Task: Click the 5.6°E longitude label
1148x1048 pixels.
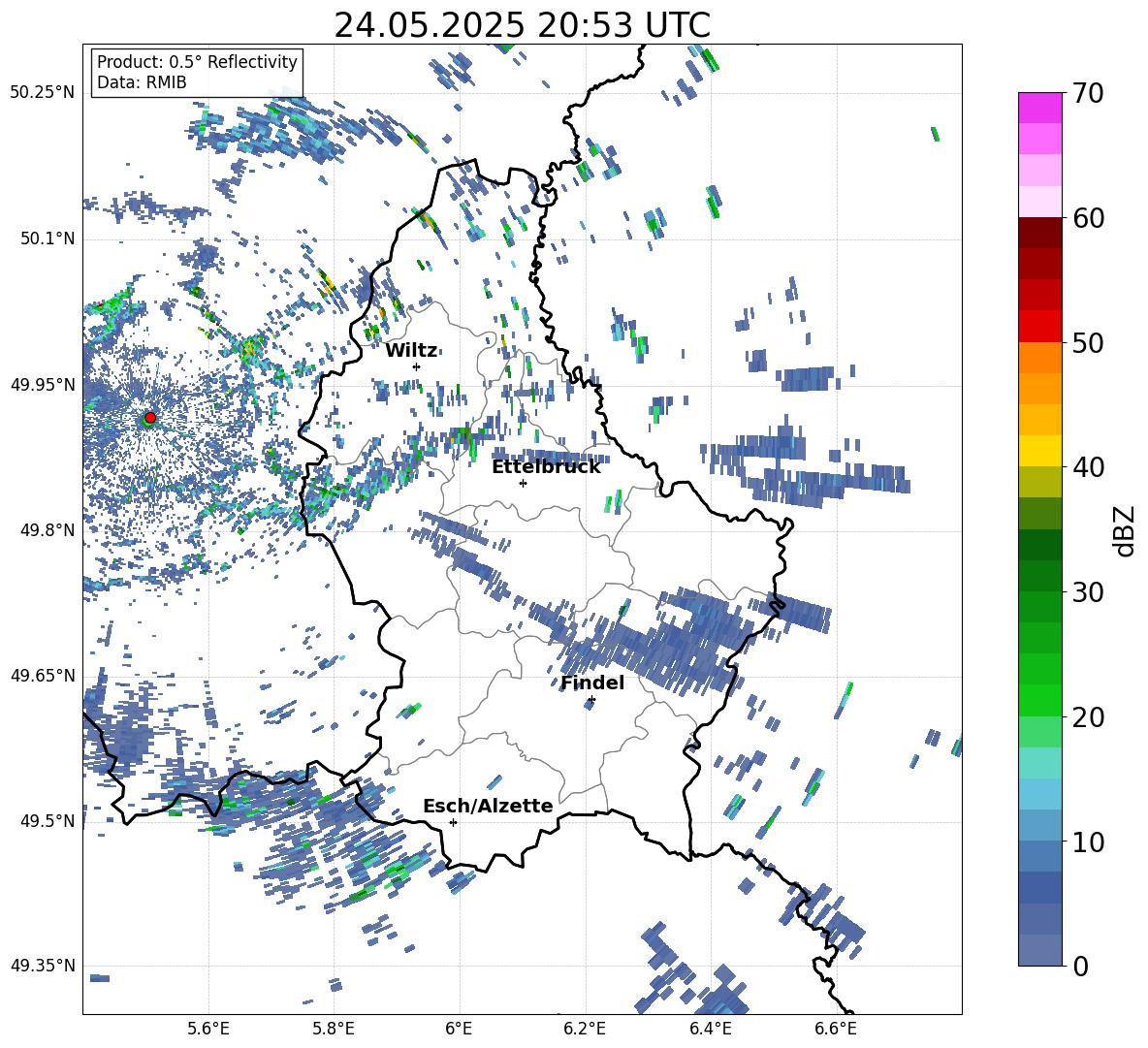Action: point(208,1029)
